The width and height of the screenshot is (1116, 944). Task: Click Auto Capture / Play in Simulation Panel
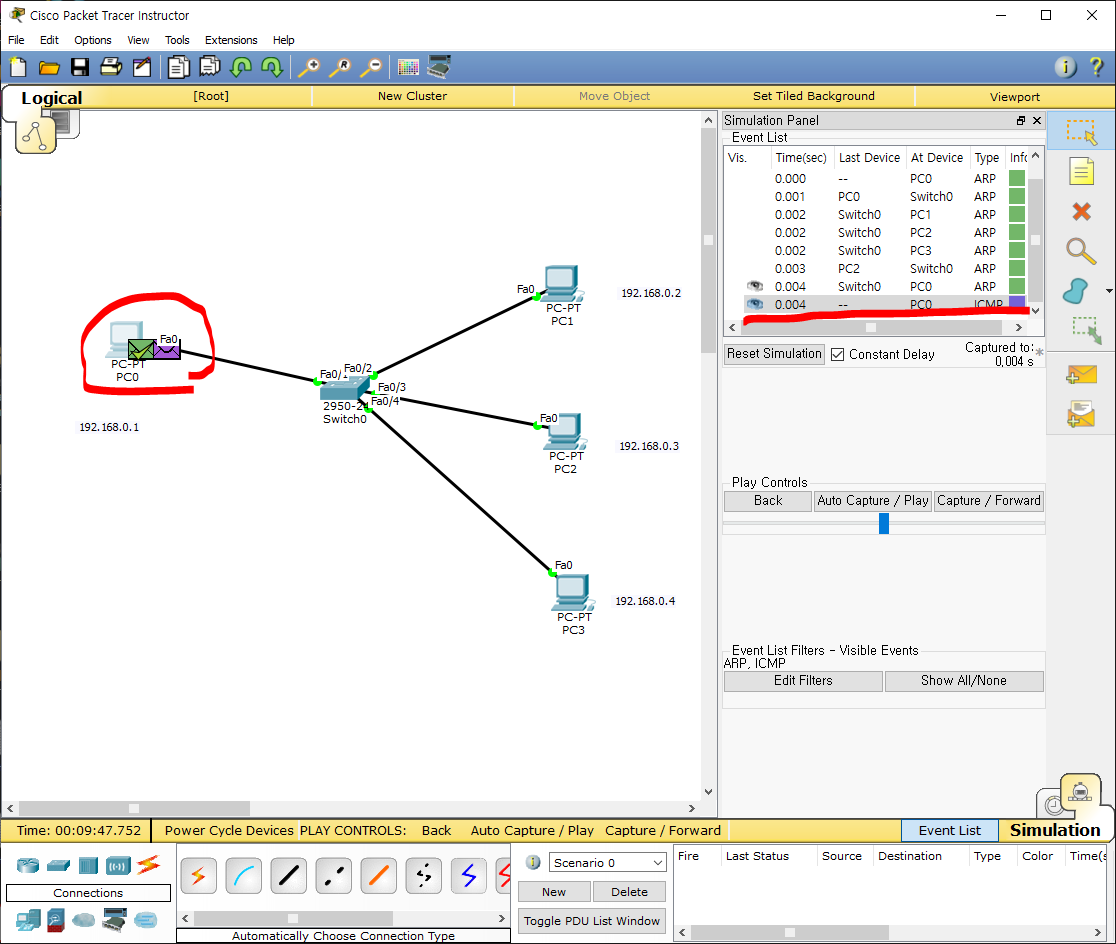click(x=873, y=500)
